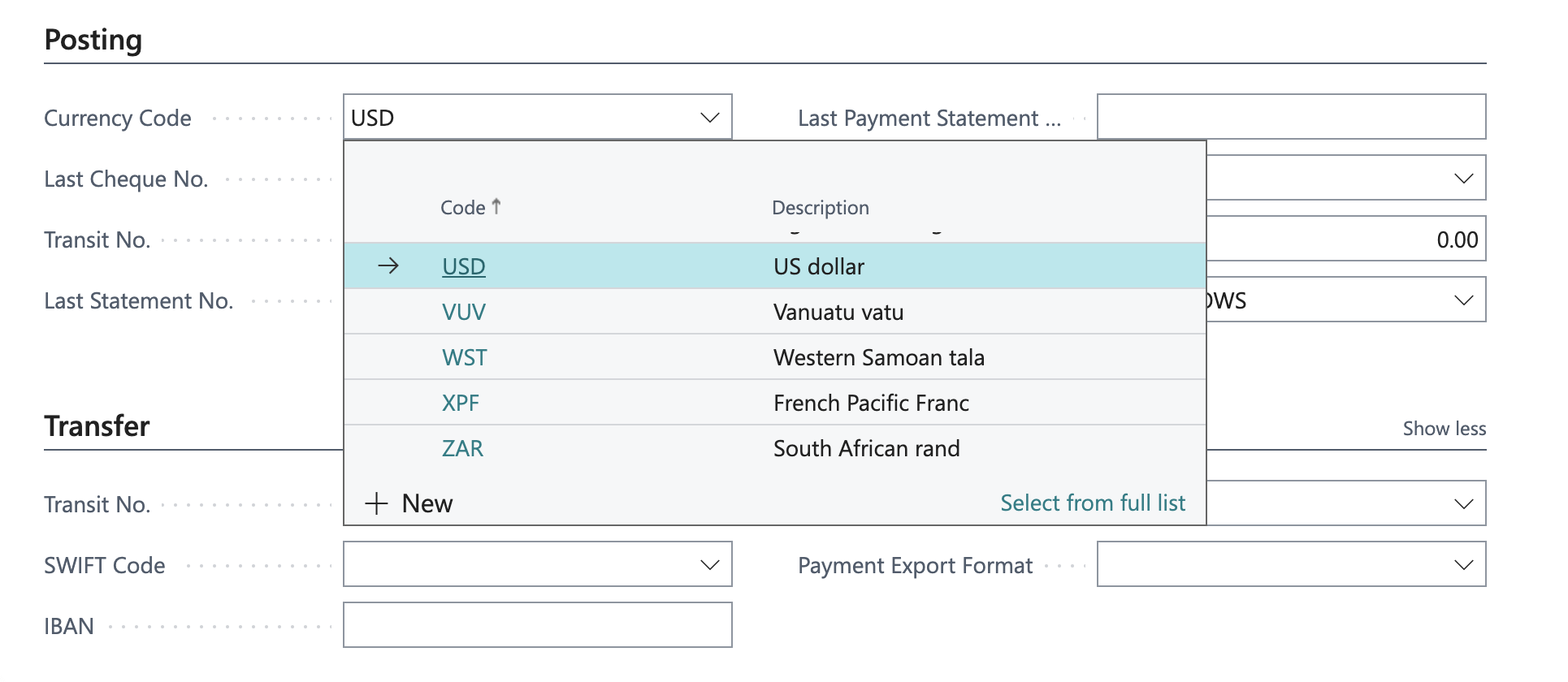
Task: Expand the Currency Code dropdown arrow
Action: pyautogui.click(x=709, y=118)
